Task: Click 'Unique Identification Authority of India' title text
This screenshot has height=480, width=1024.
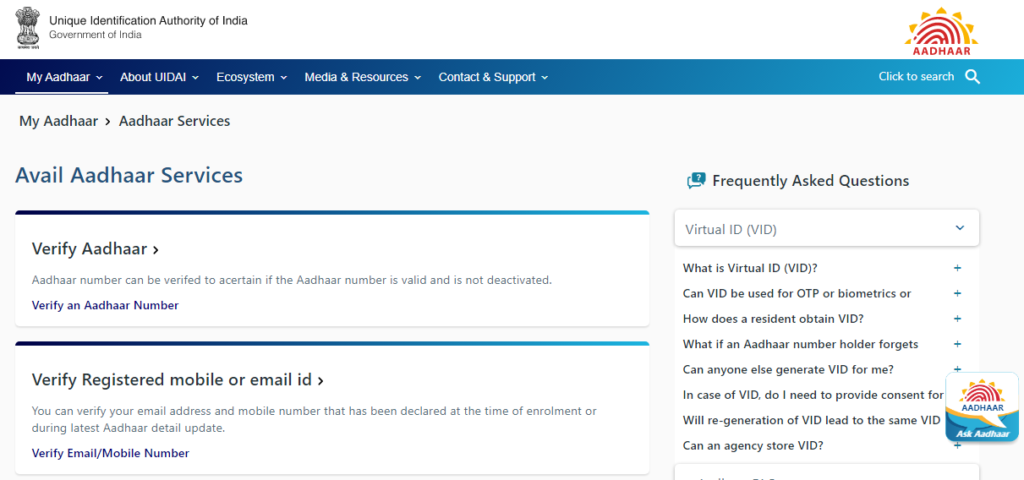Action: coord(148,20)
